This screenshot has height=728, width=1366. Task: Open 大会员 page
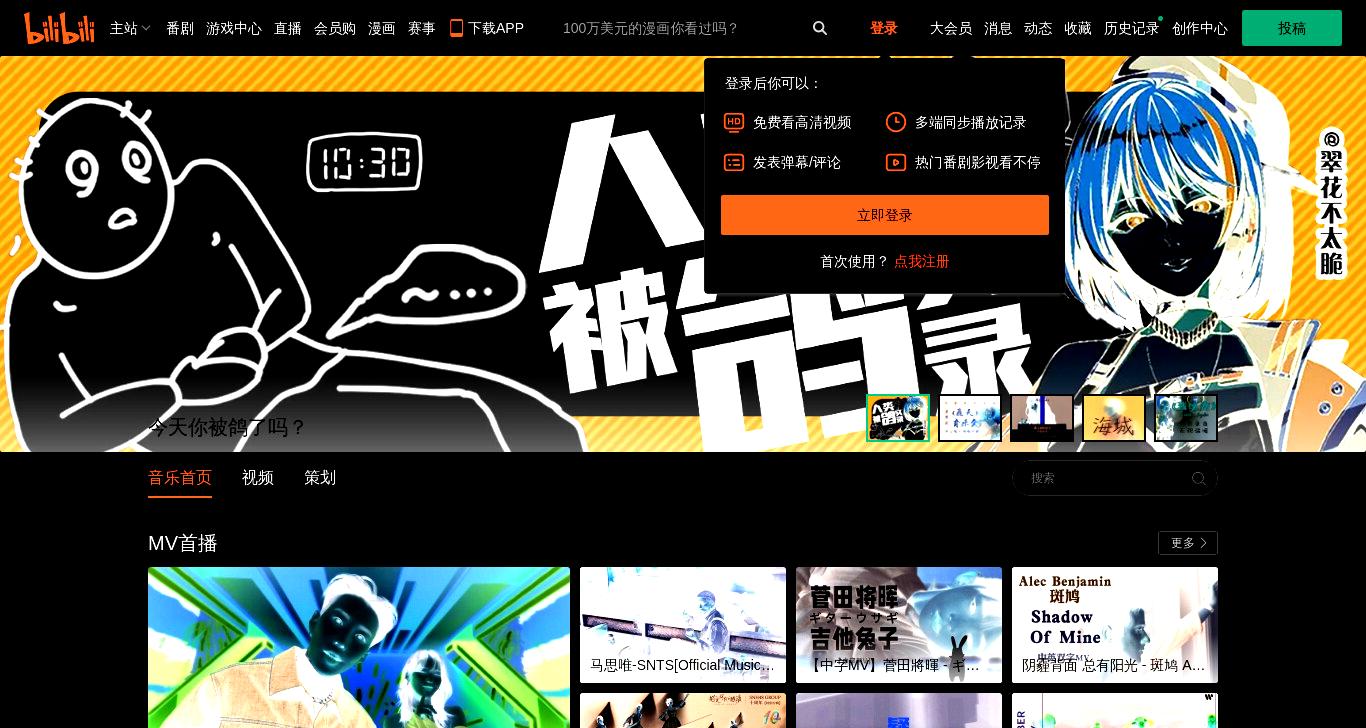(x=951, y=28)
